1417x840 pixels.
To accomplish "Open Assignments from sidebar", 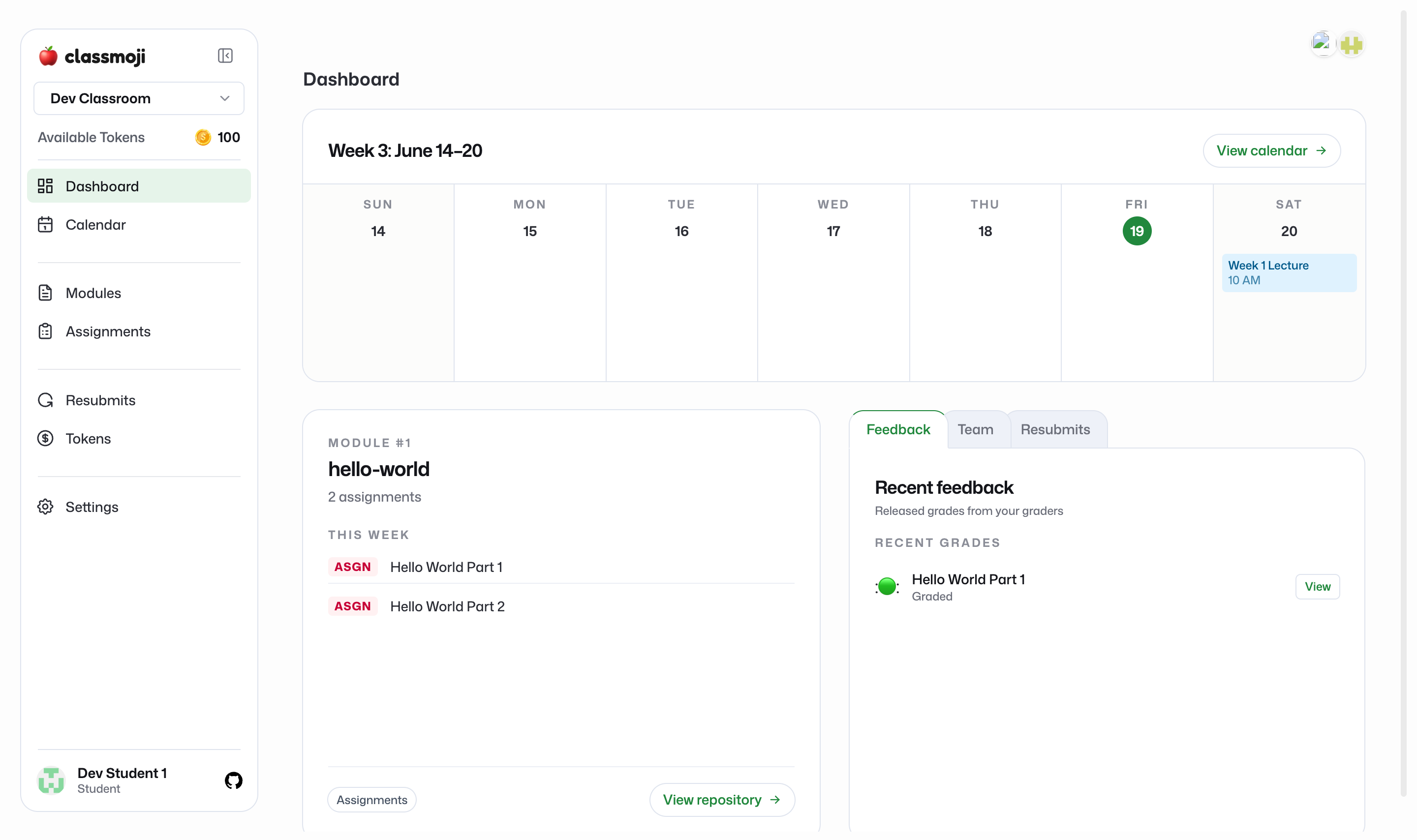I will click(x=139, y=331).
